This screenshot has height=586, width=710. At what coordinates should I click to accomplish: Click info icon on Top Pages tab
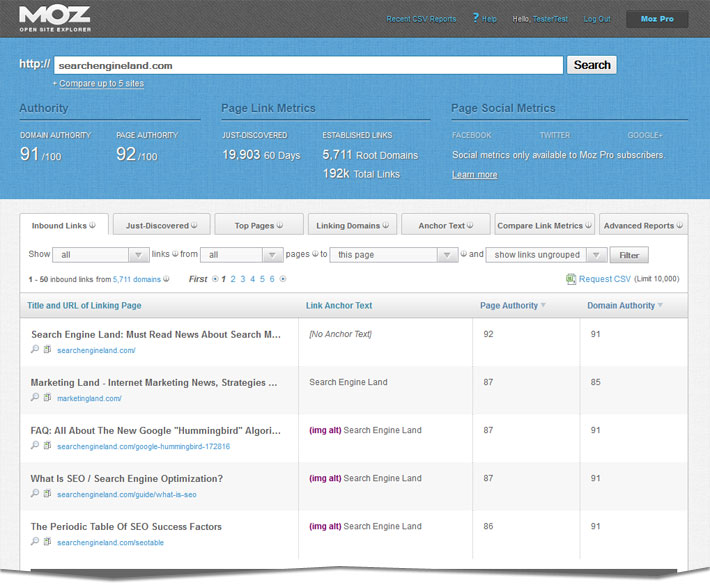point(280,225)
